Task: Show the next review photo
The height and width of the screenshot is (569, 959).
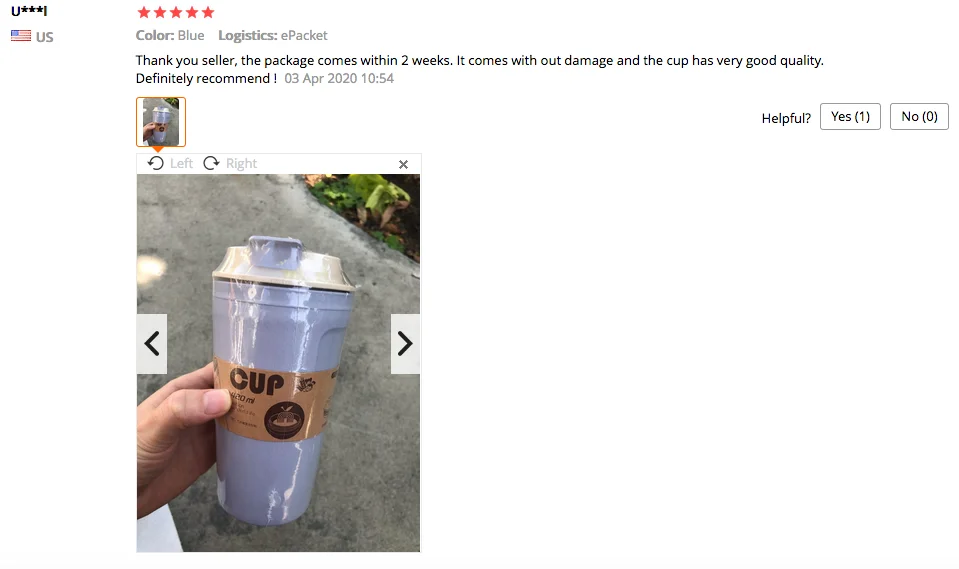Action: point(405,343)
